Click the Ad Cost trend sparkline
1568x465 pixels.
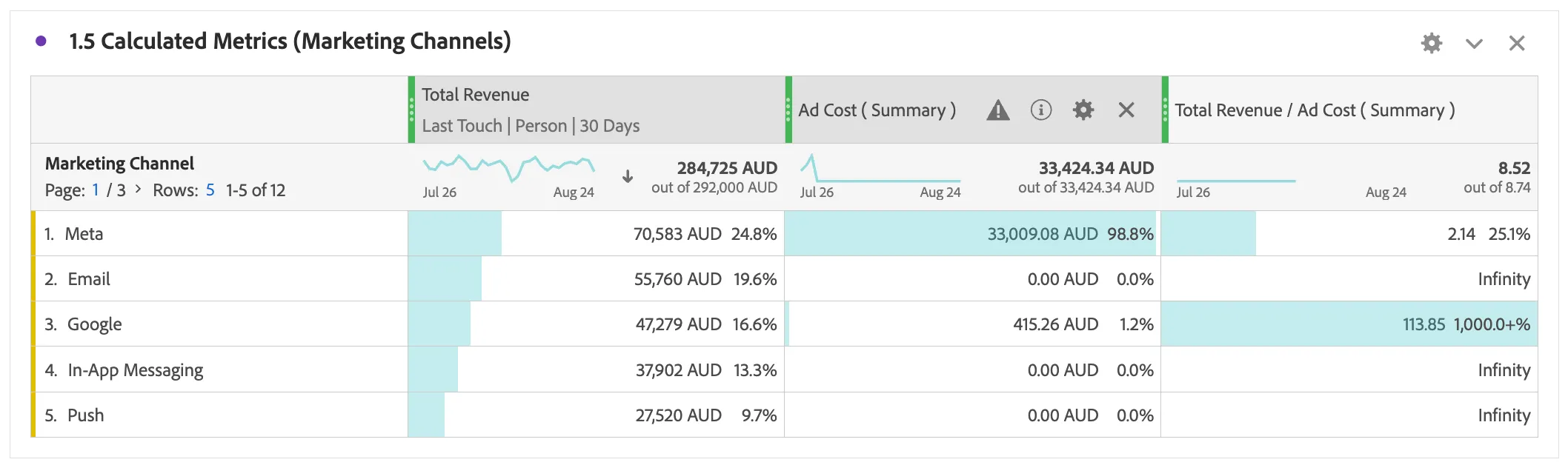(x=880, y=168)
